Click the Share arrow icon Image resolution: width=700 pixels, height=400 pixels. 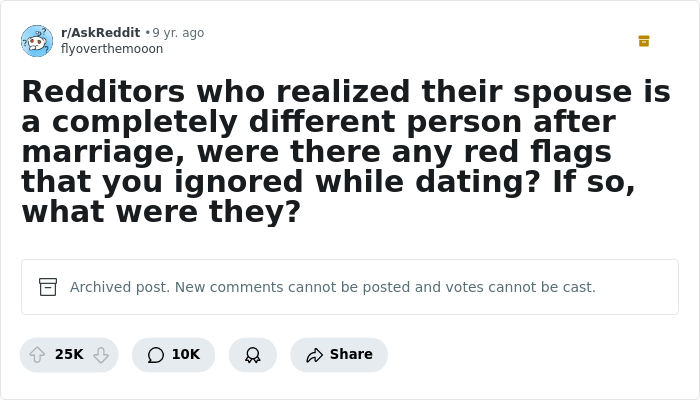click(x=314, y=355)
